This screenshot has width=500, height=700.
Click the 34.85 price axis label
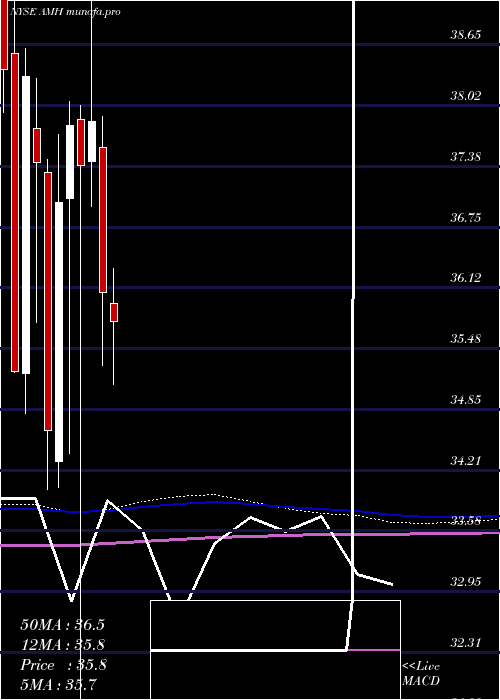(x=466, y=400)
